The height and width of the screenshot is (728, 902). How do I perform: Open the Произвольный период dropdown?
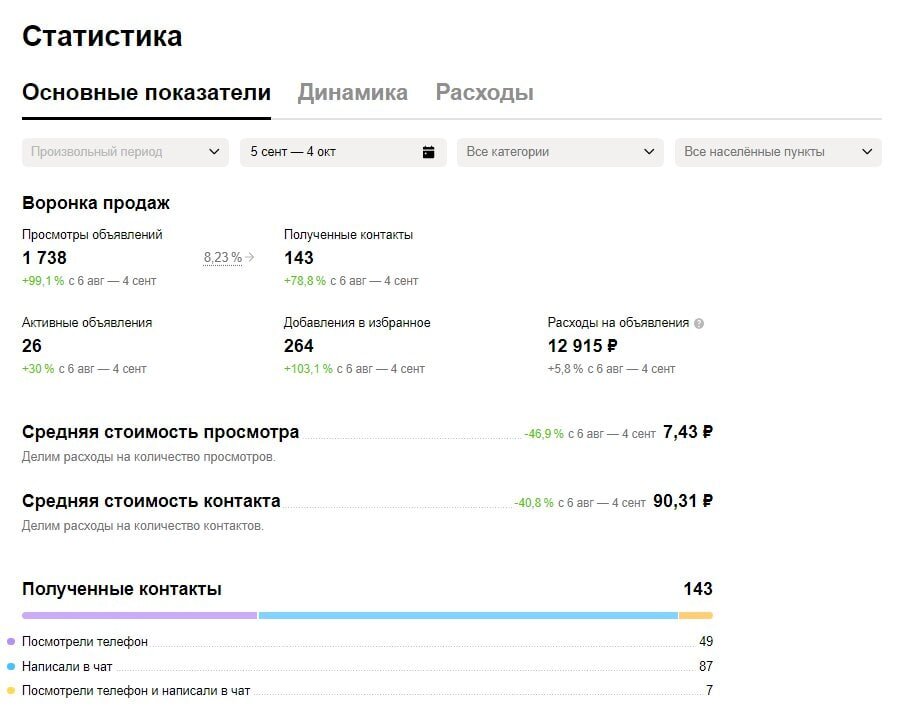point(125,152)
